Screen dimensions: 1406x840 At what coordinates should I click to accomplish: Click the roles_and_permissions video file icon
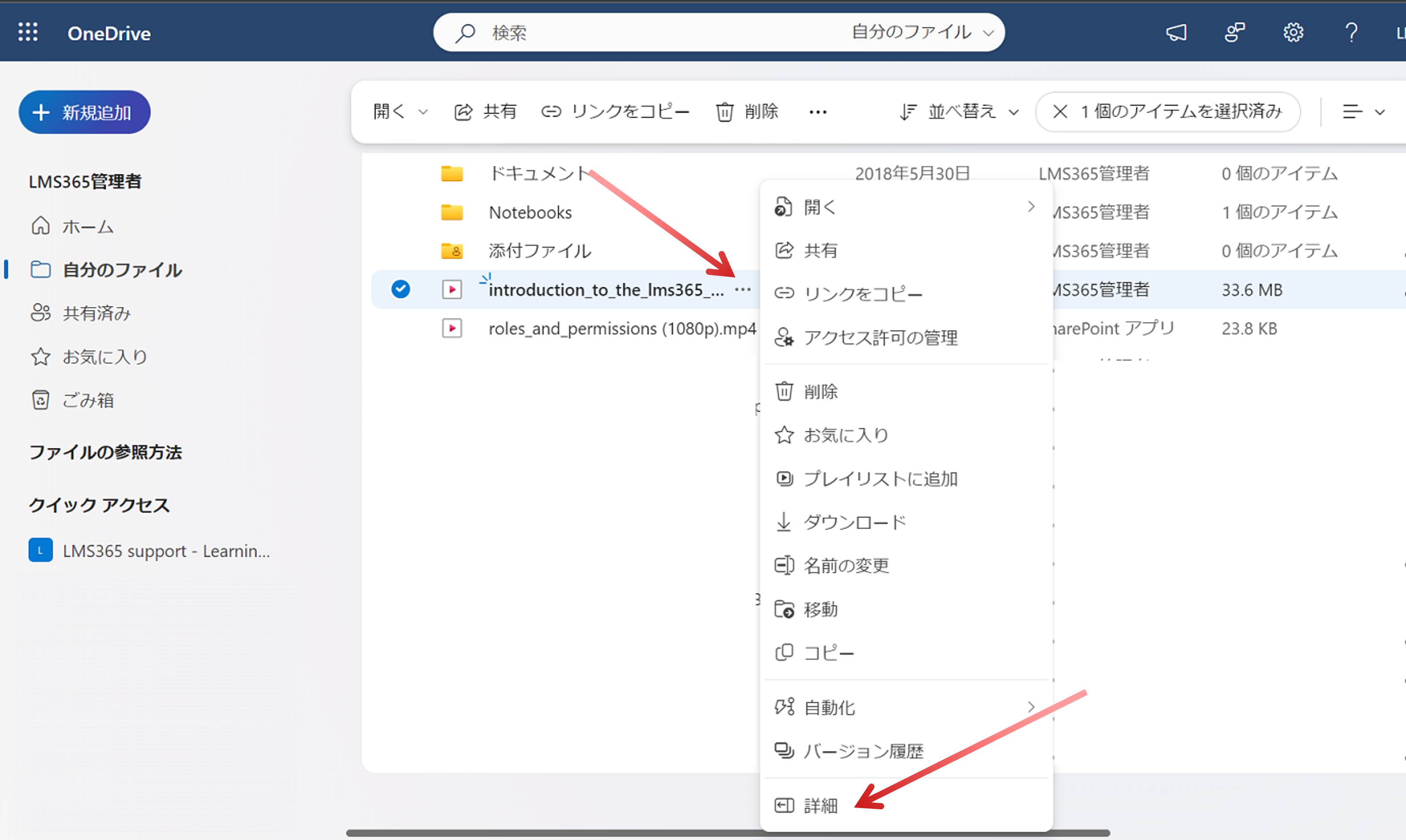(451, 328)
